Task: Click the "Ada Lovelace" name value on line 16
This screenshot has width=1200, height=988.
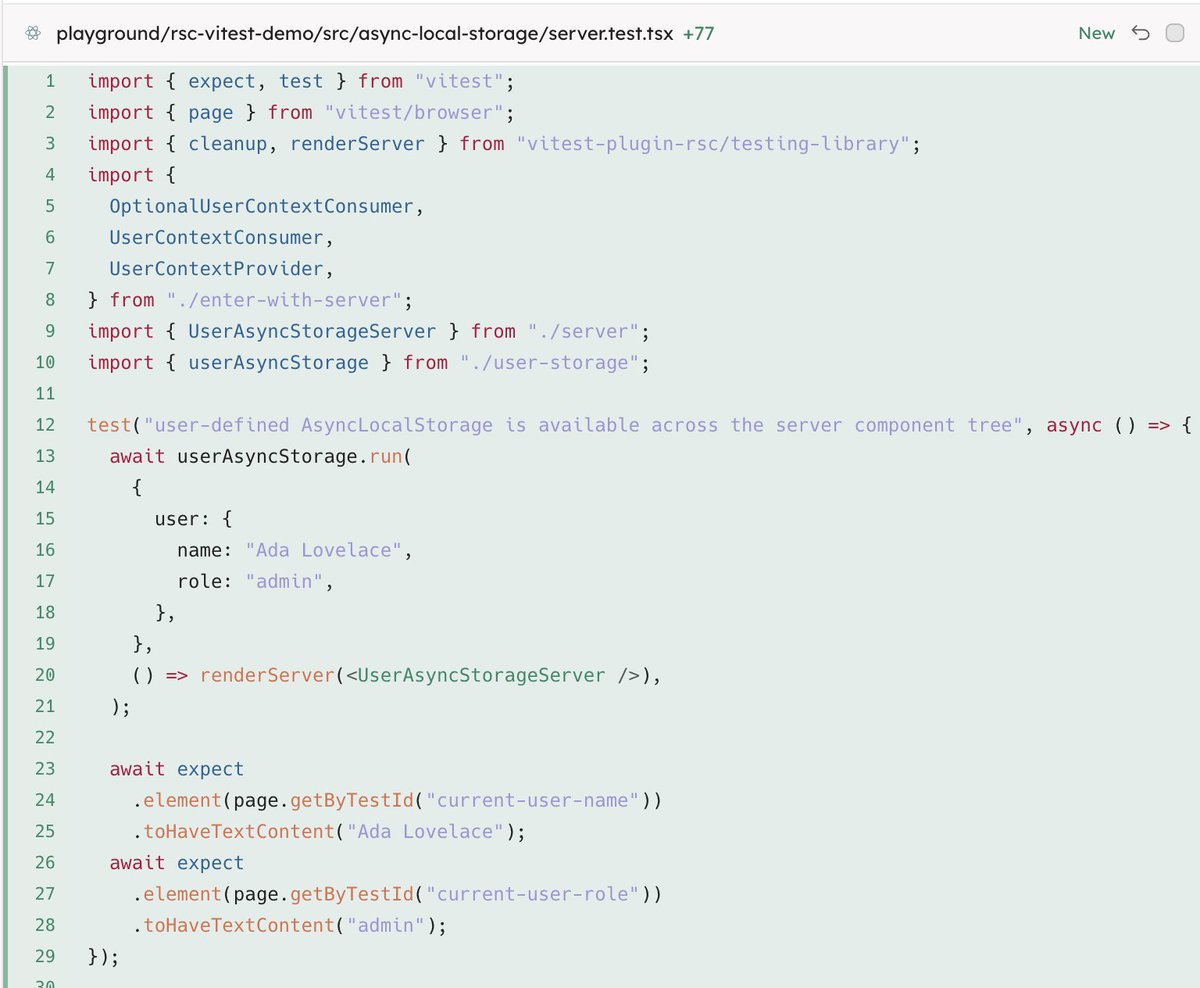Action: [323, 550]
